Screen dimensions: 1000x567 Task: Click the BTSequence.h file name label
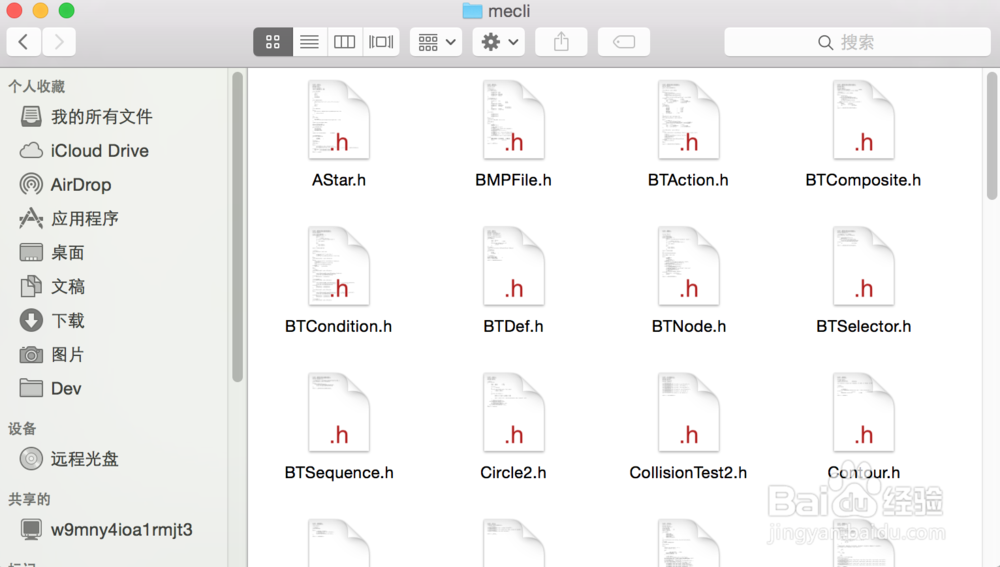339,473
